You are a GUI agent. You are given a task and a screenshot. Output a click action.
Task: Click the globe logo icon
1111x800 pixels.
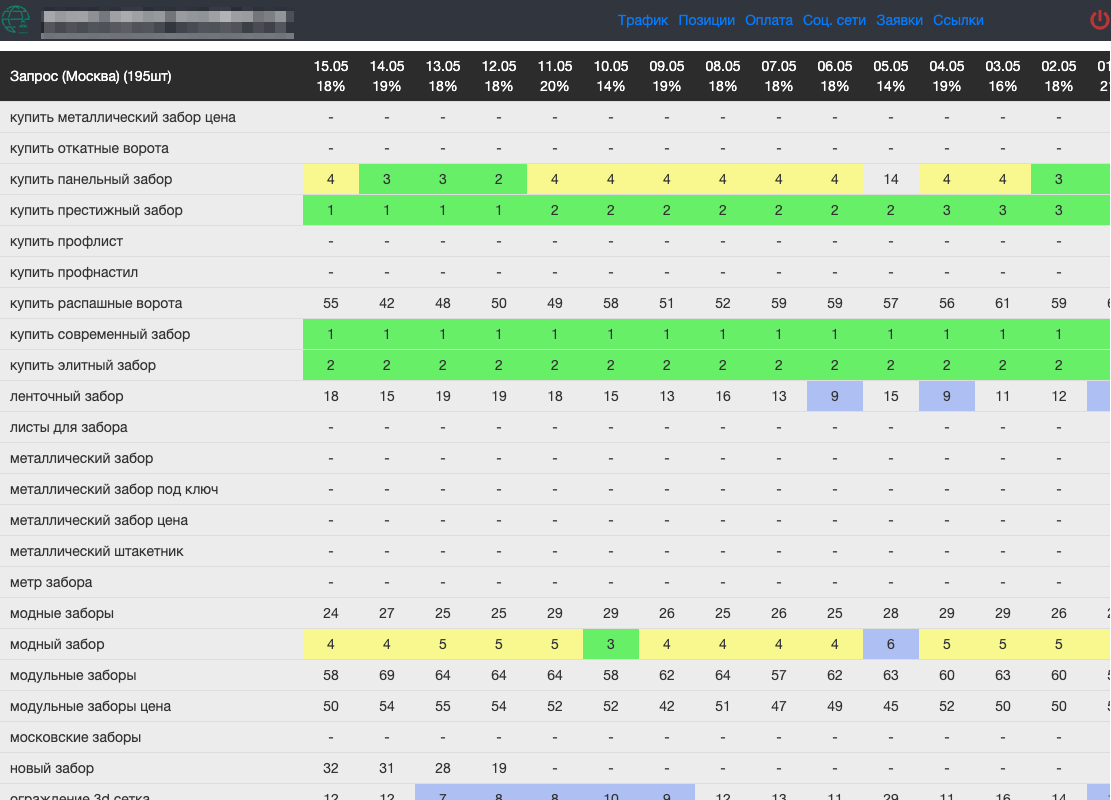point(18,20)
